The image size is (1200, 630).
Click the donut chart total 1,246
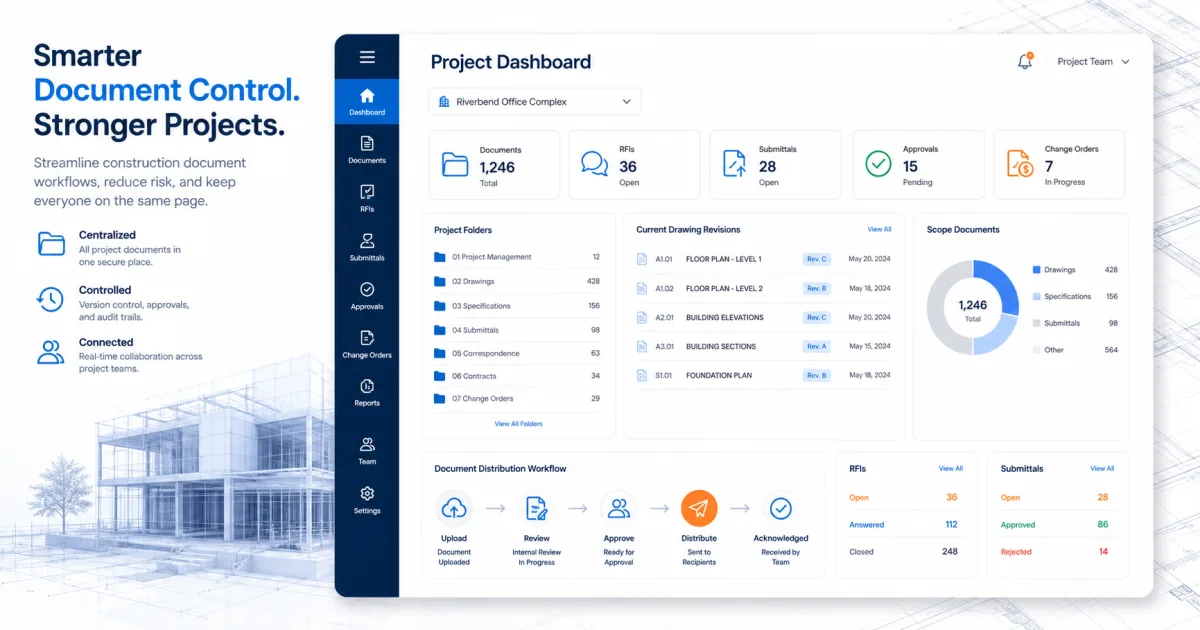click(x=972, y=305)
